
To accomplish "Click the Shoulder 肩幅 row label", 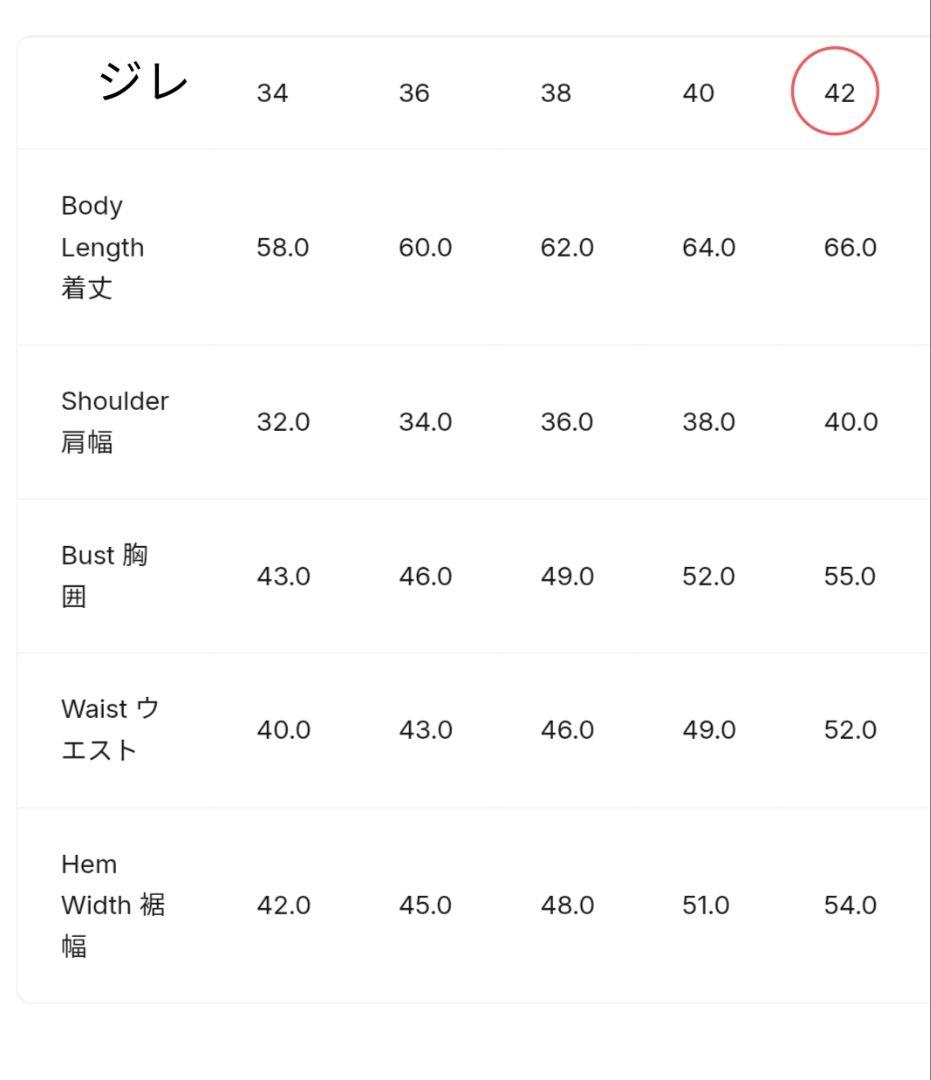I will [114, 421].
